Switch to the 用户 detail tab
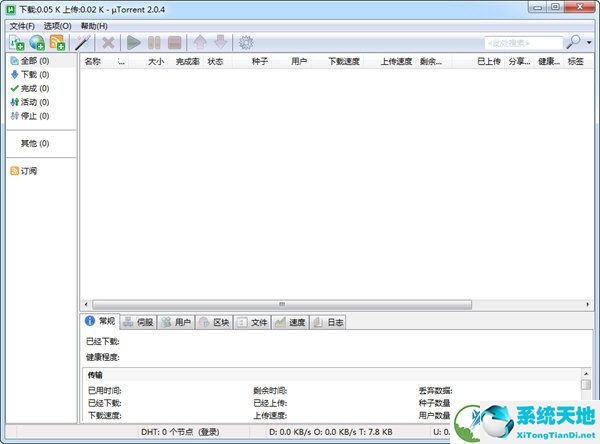600x444 pixels. coord(176,323)
